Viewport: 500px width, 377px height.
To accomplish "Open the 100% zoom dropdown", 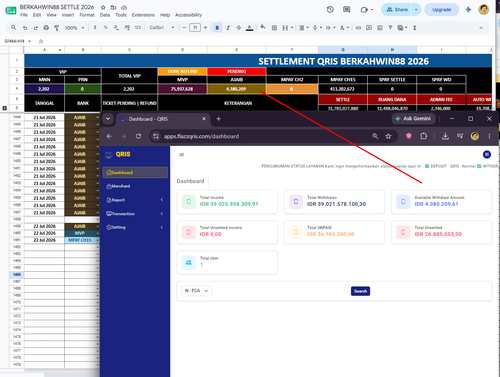I will (74, 28).
